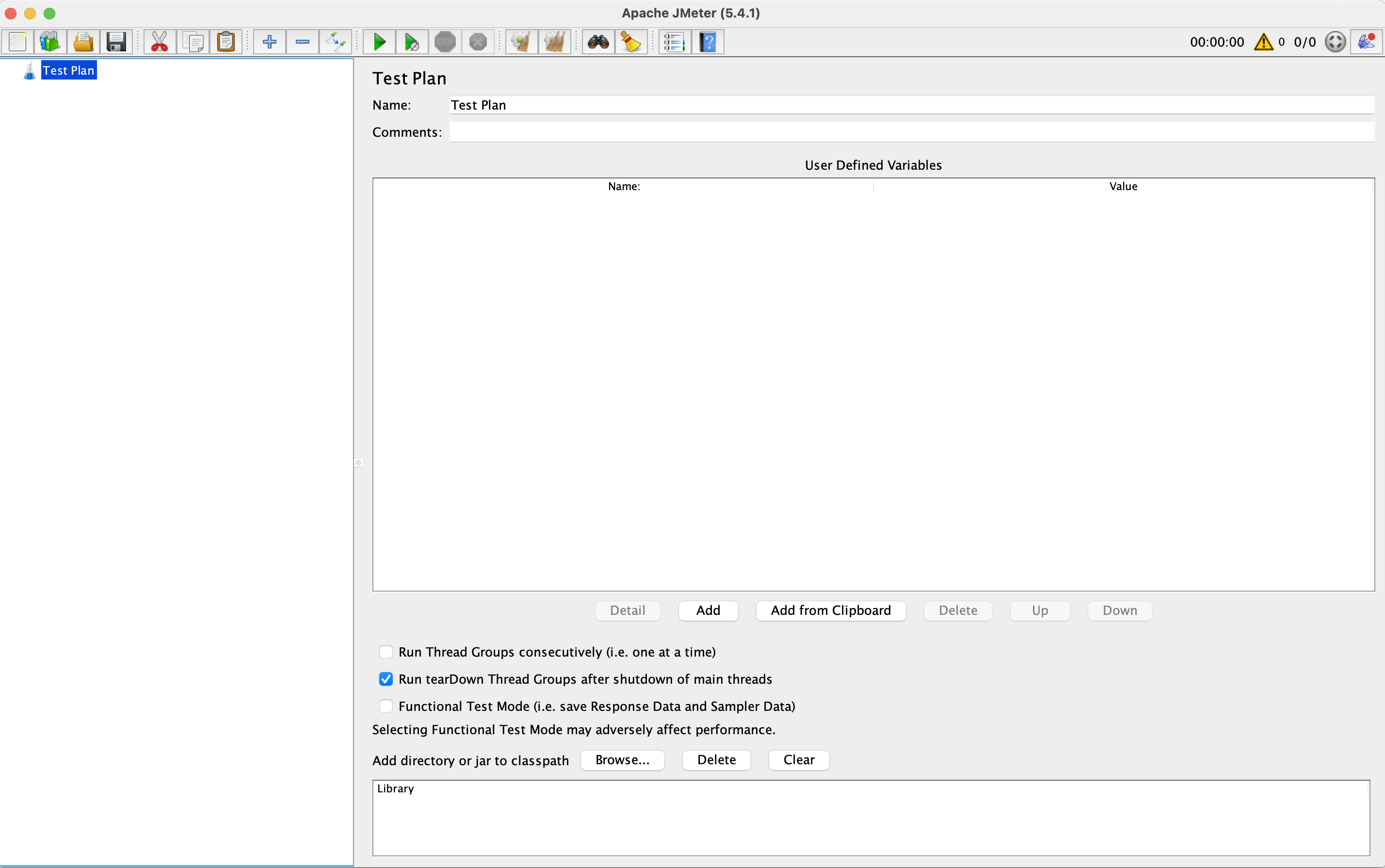This screenshot has width=1385, height=868.
Task: Expand all tree nodes with plus icon
Action: (x=269, y=42)
